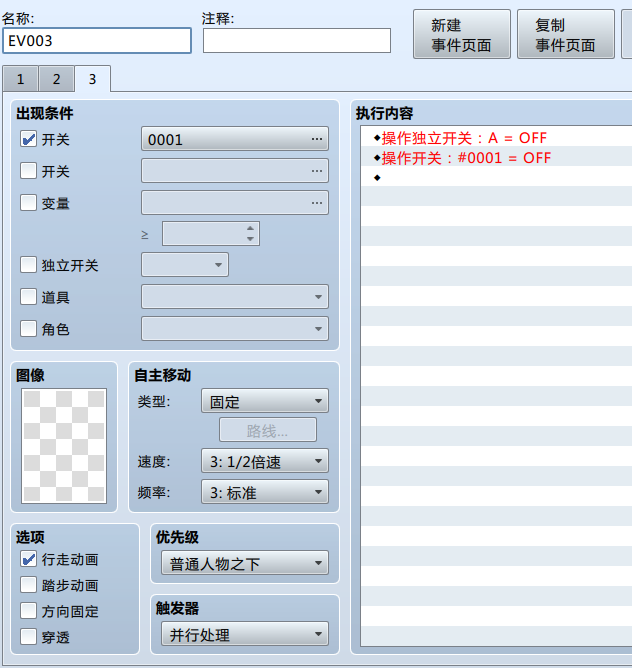Increase the variable value stepper

point(251,228)
